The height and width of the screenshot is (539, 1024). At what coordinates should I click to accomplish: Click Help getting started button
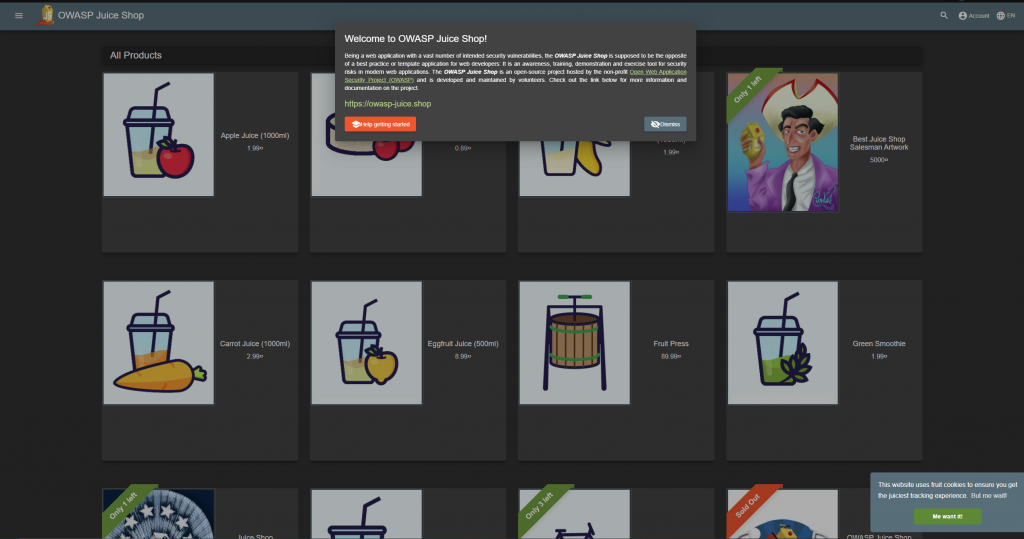380,124
